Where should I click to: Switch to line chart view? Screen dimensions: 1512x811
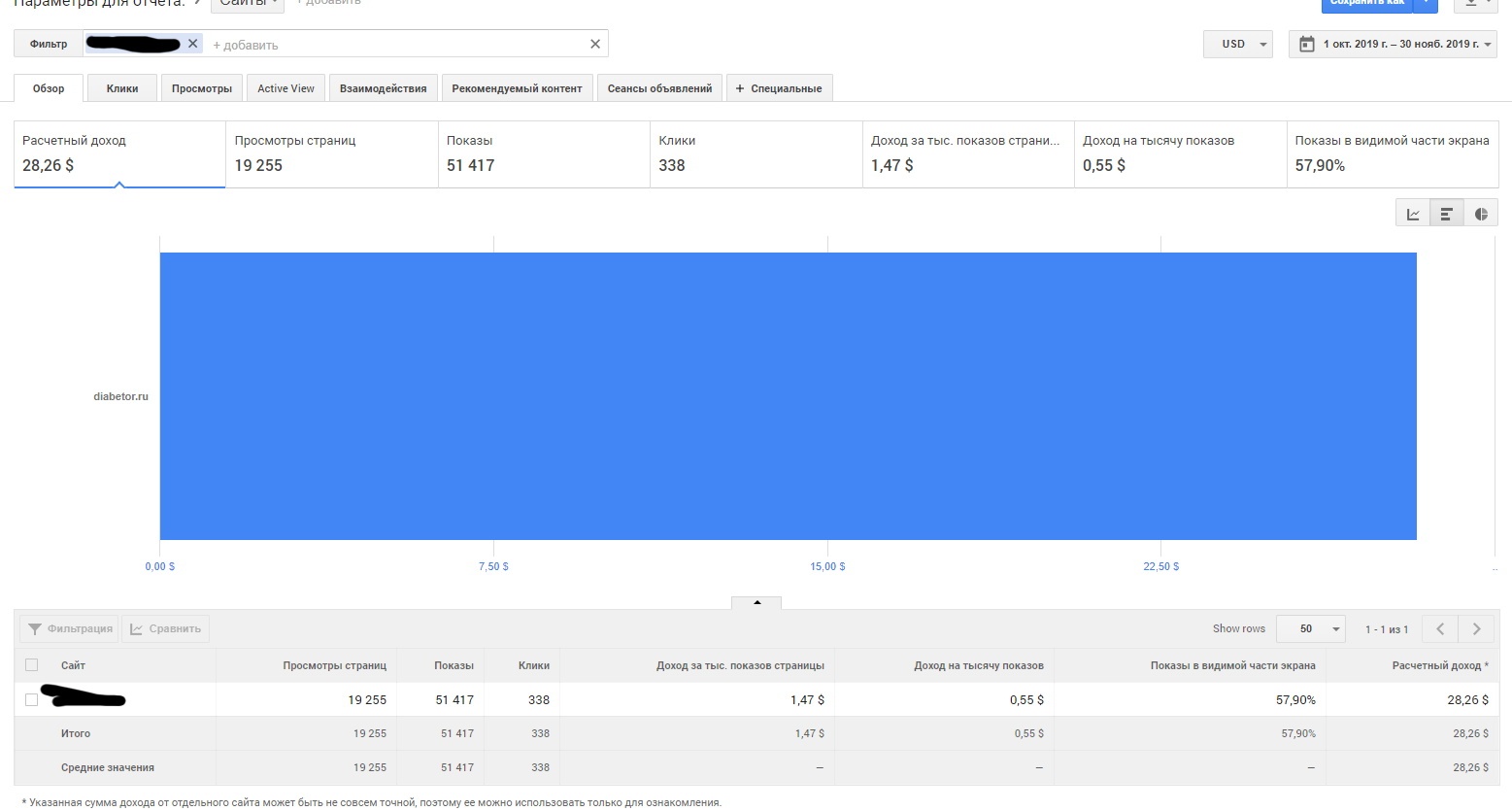point(1413,214)
